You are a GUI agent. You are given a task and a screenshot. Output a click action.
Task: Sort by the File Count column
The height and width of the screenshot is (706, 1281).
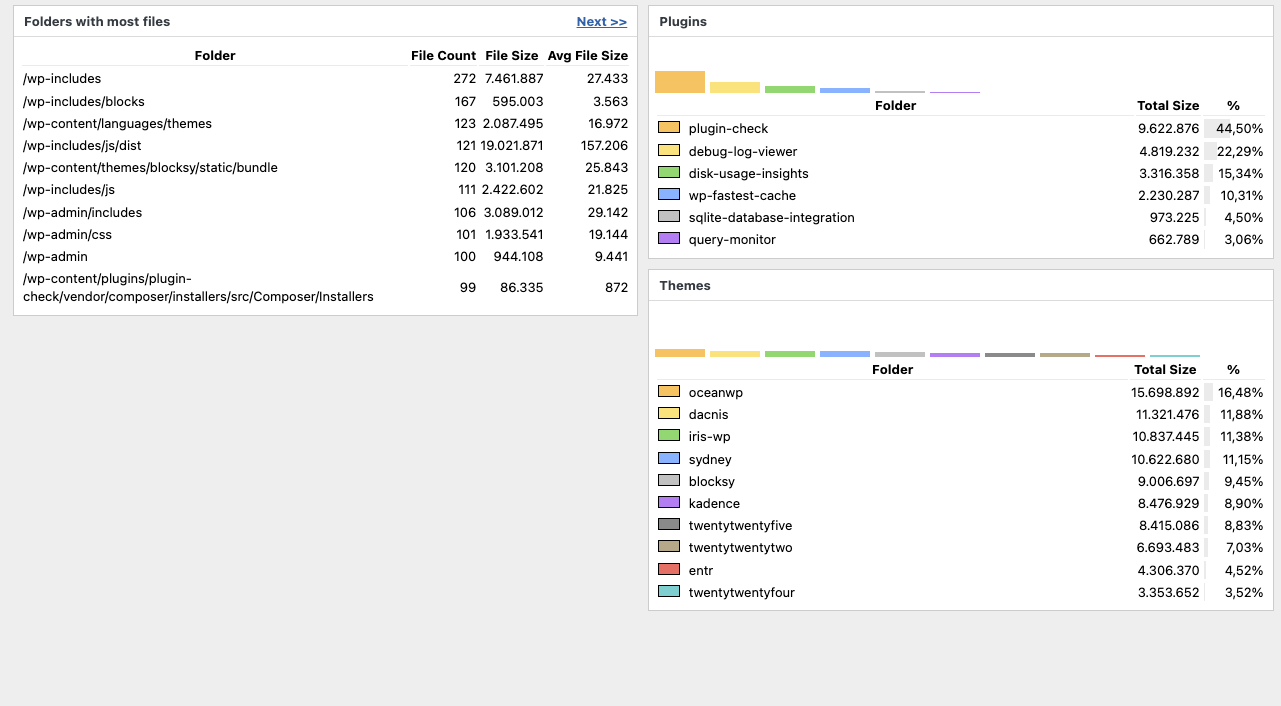point(443,55)
